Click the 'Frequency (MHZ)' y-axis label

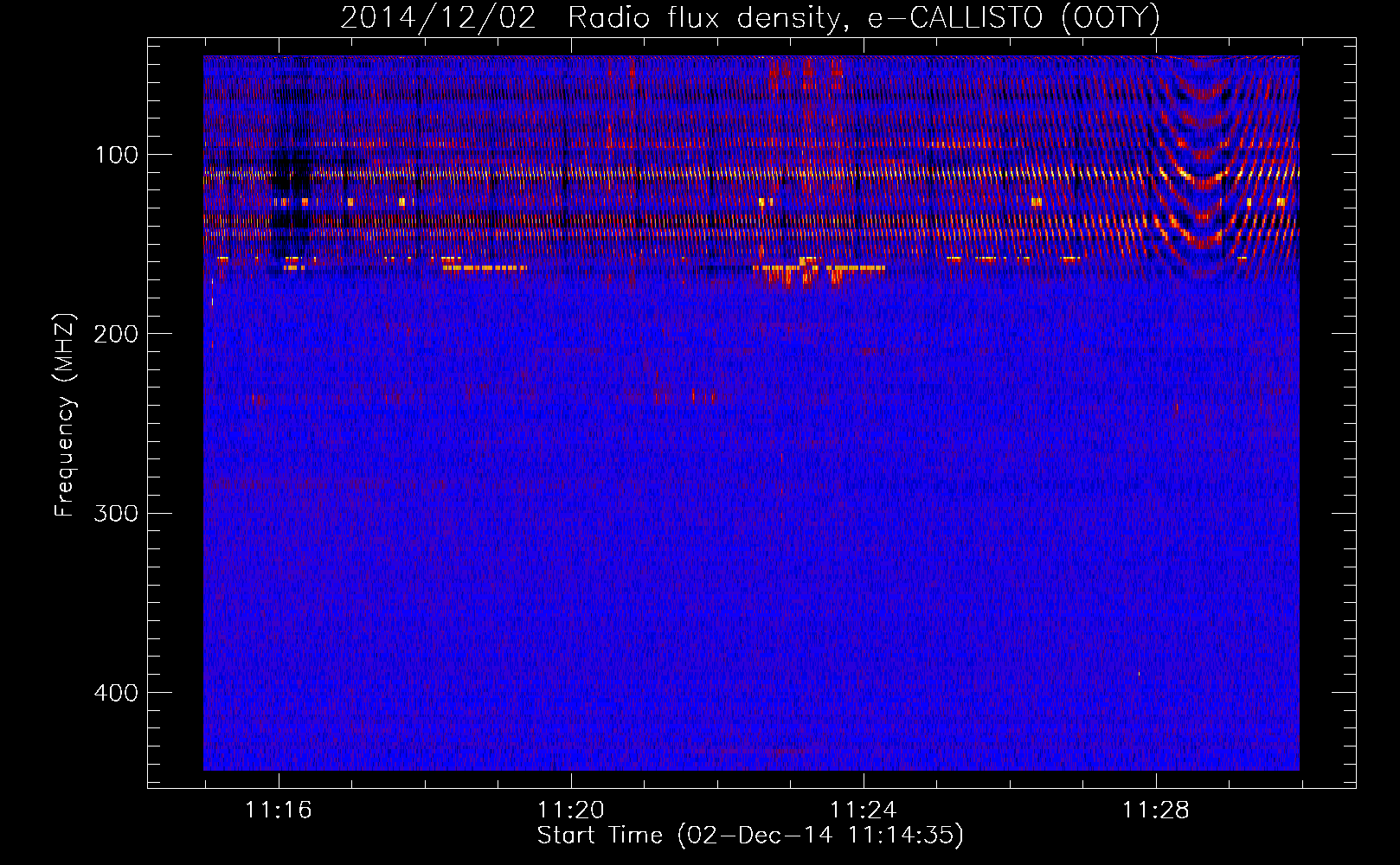pyautogui.click(x=65, y=415)
